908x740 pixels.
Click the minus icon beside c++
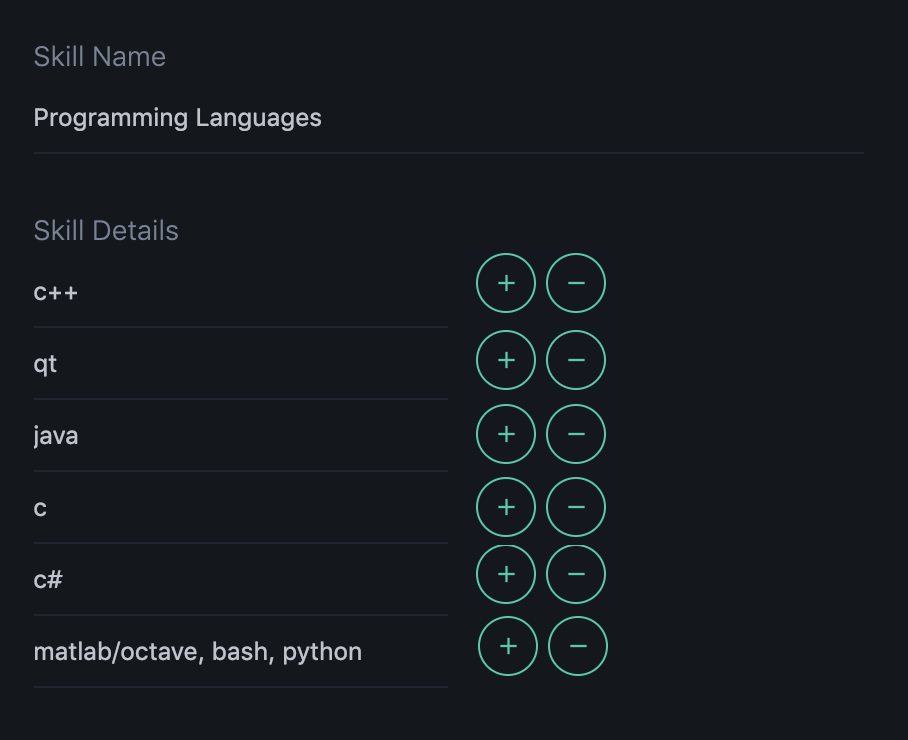click(576, 283)
